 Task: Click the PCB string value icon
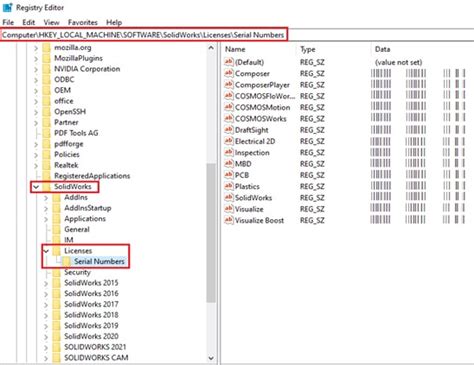coord(229,175)
